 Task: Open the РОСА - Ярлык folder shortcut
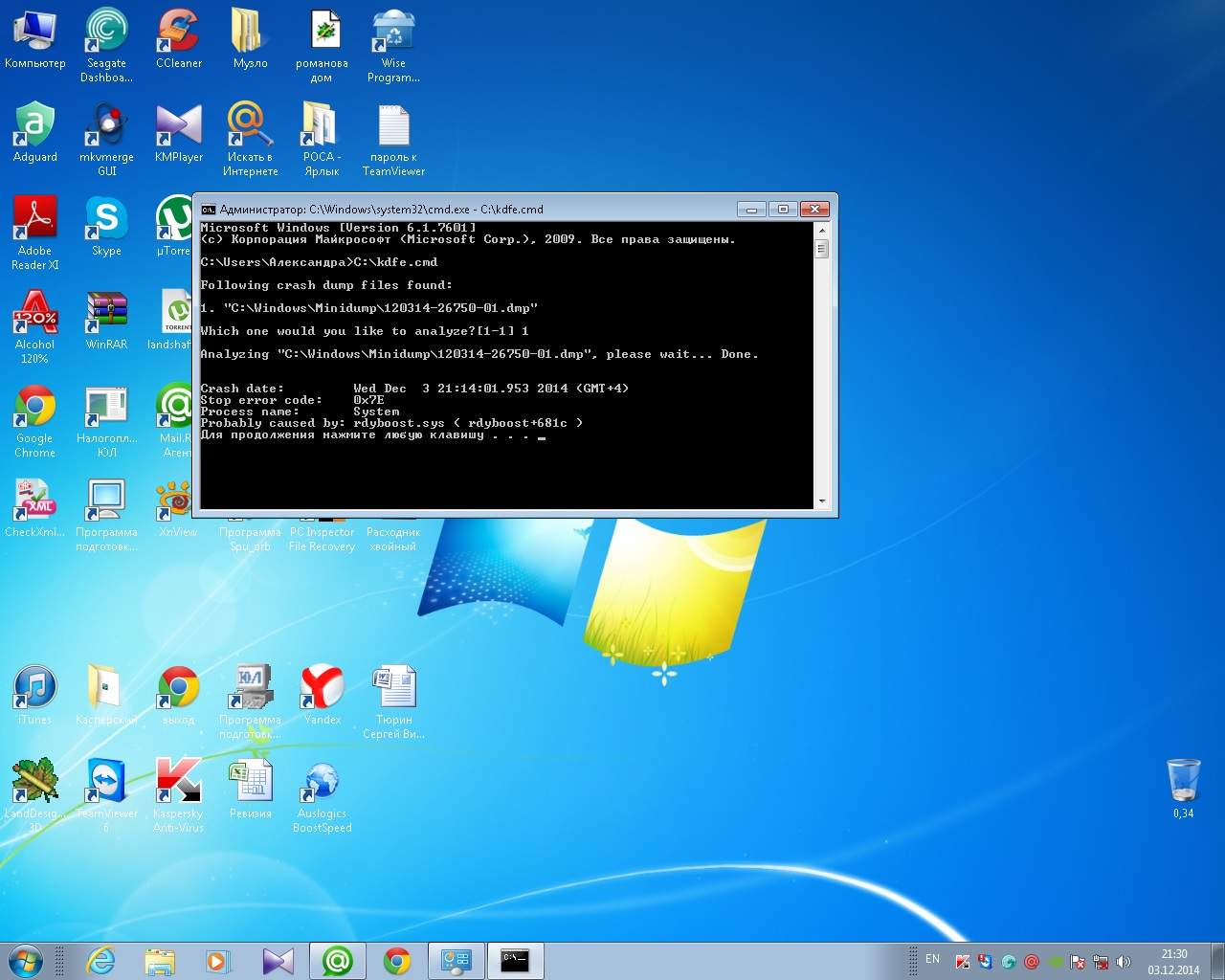[x=322, y=139]
